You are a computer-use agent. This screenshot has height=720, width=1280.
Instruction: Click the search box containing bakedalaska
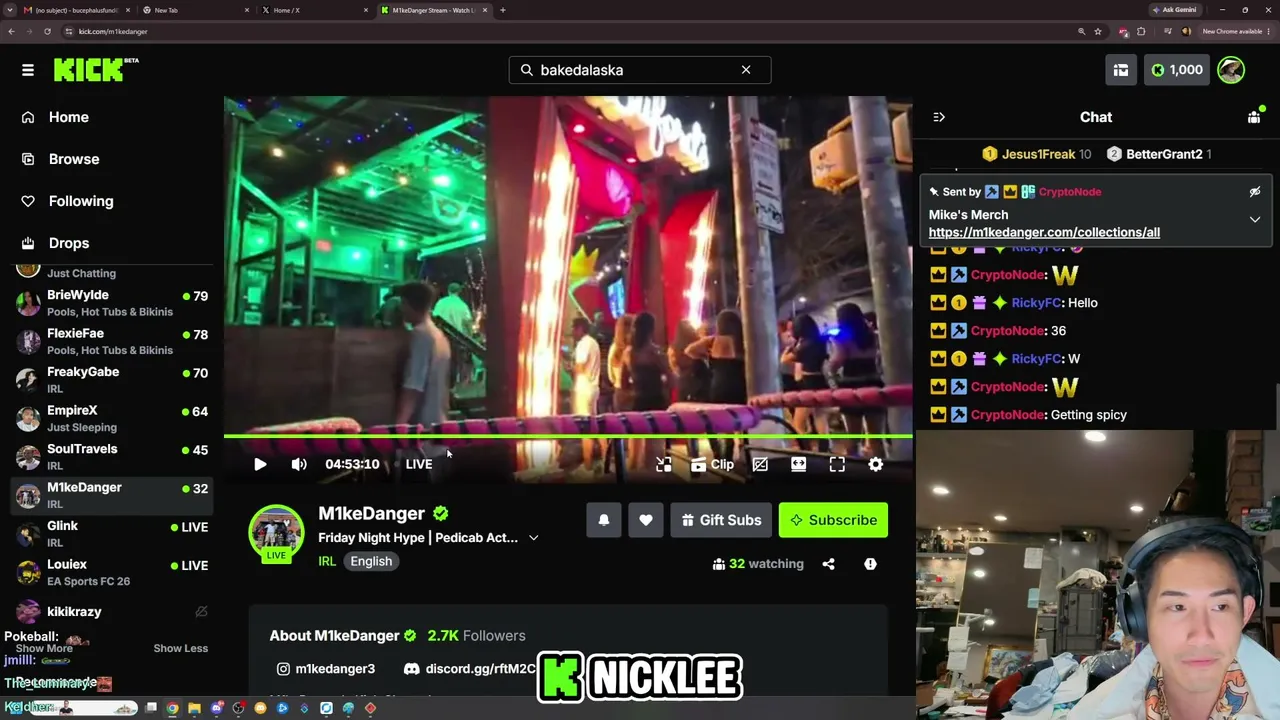point(640,70)
